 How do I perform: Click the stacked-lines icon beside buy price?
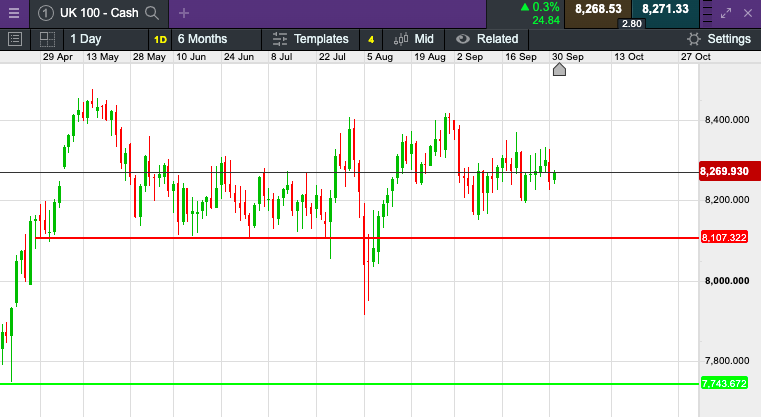click(707, 13)
